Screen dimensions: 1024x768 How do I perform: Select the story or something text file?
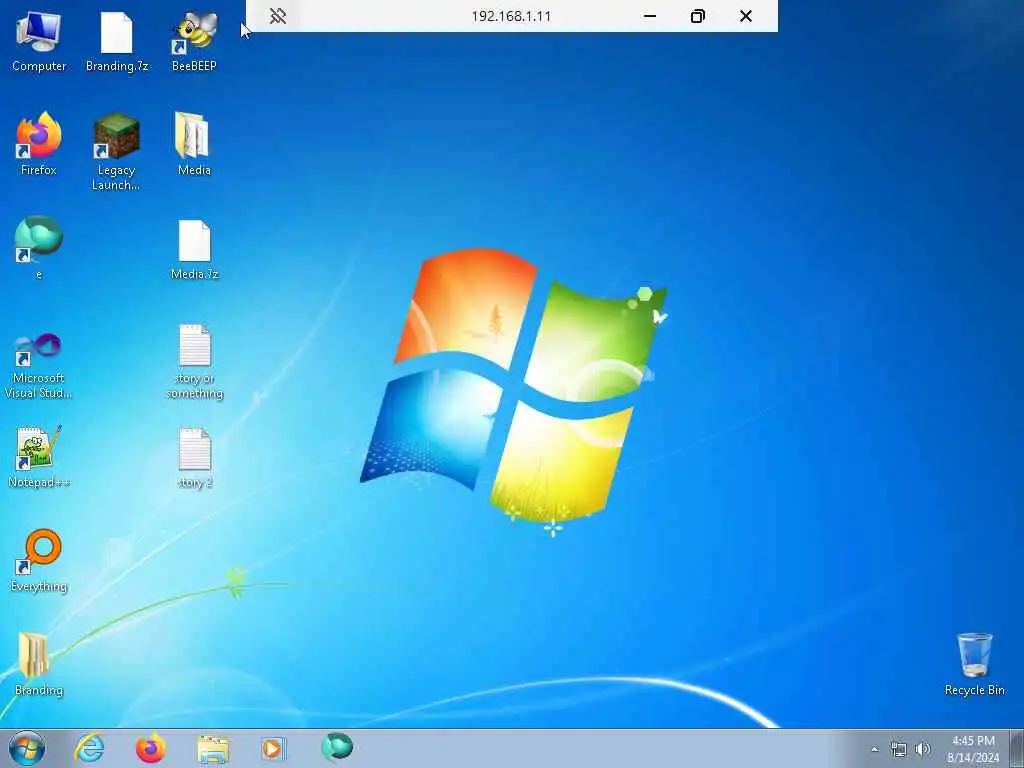(195, 362)
